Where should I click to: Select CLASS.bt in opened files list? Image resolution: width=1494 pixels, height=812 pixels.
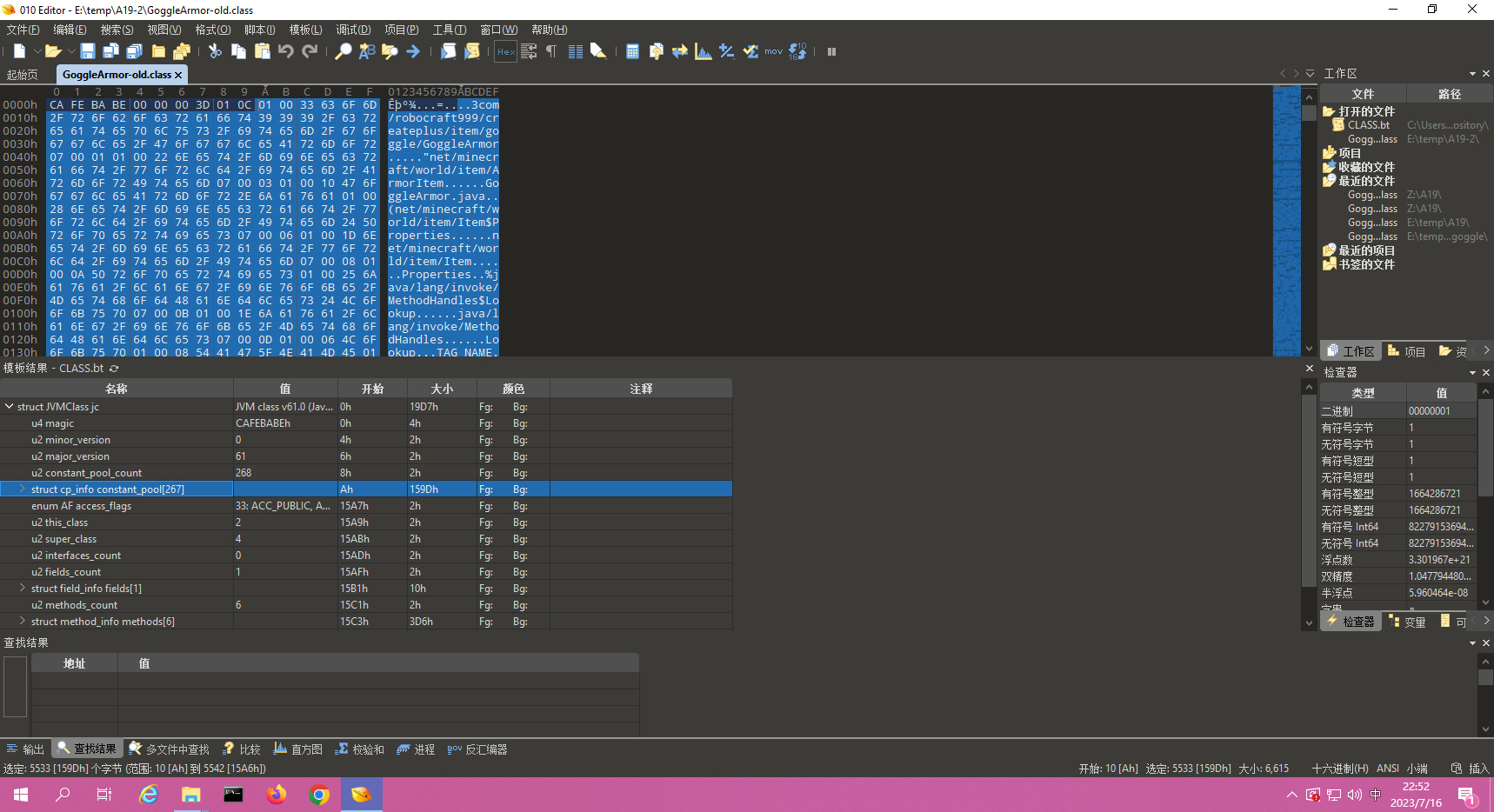[x=1369, y=125]
